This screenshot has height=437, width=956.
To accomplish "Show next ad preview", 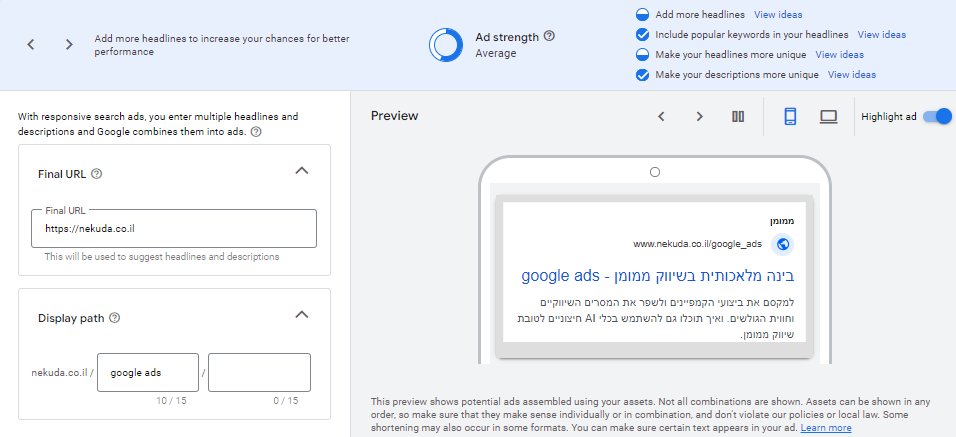I will tap(699, 116).
